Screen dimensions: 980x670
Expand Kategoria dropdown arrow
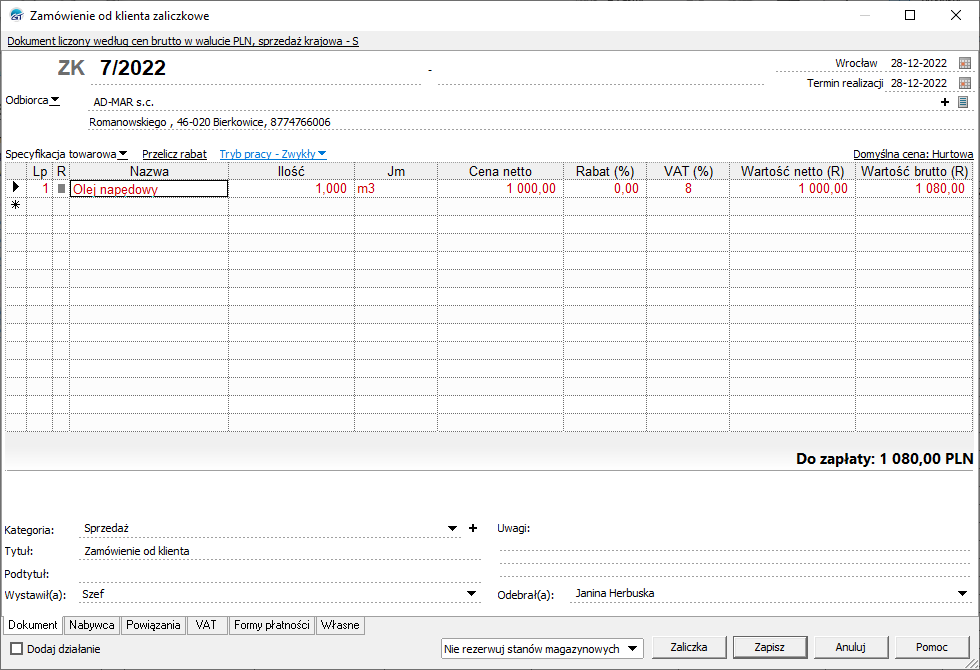tap(452, 529)
